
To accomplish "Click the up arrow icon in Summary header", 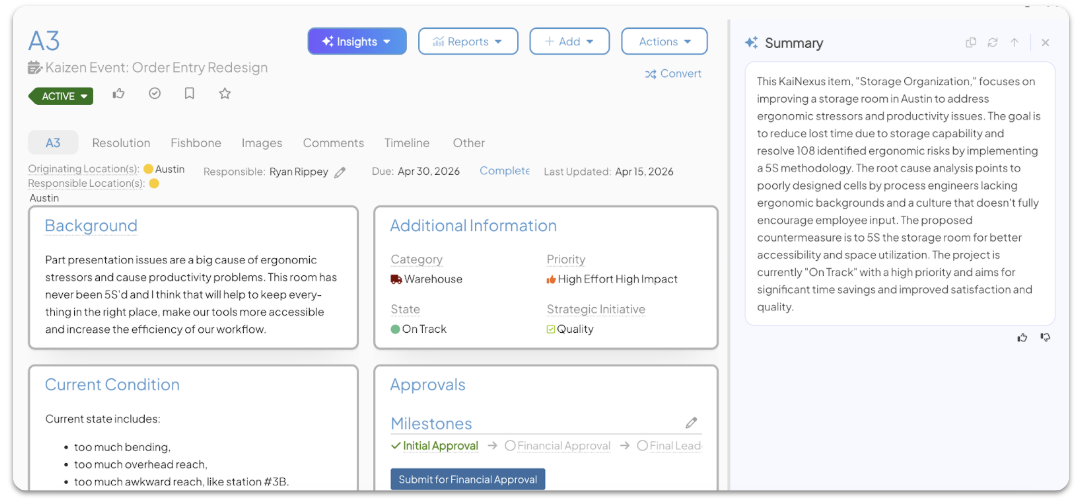I will (1015, 43).
